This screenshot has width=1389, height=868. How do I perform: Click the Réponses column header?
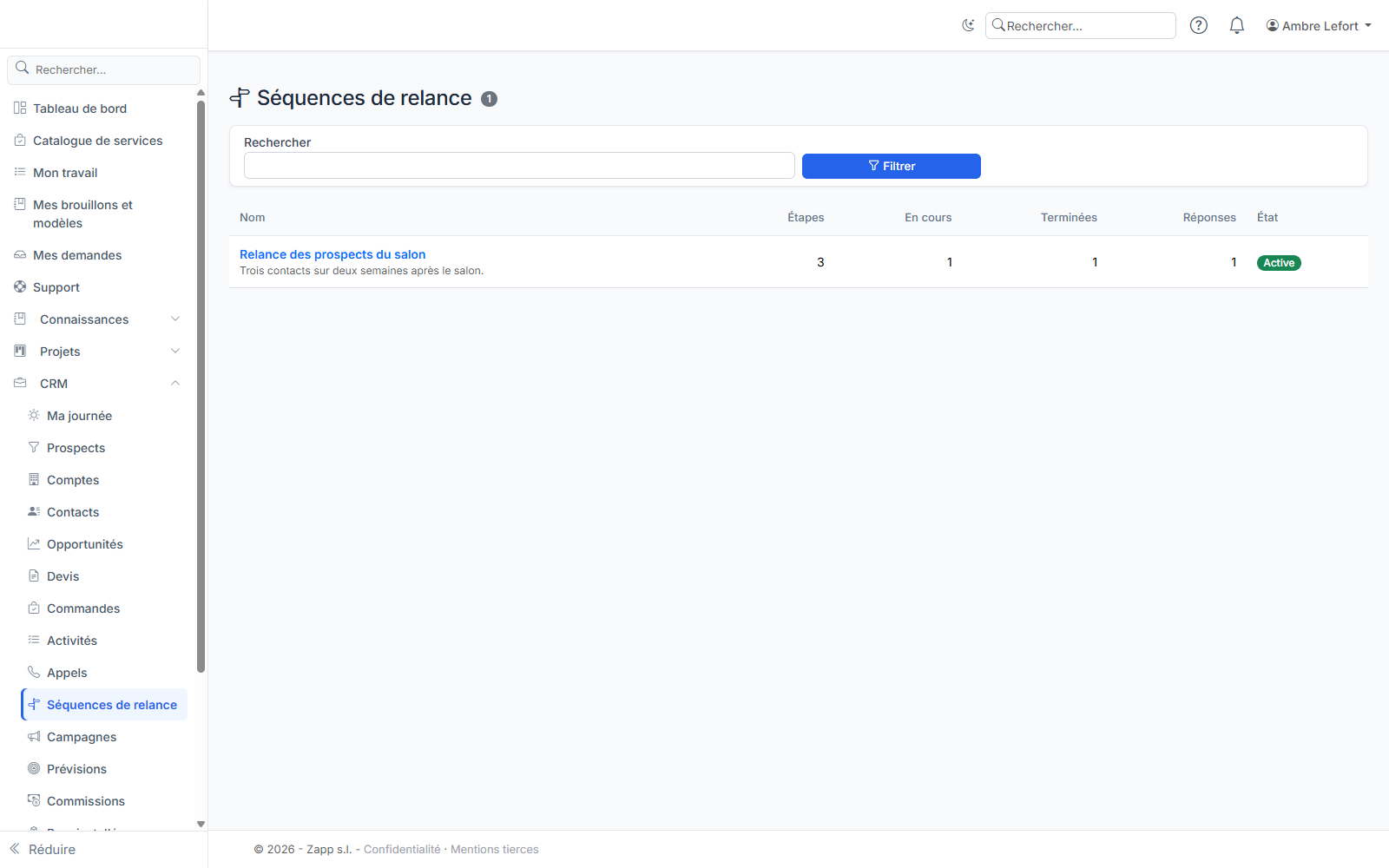click(x=1209, y=217)
